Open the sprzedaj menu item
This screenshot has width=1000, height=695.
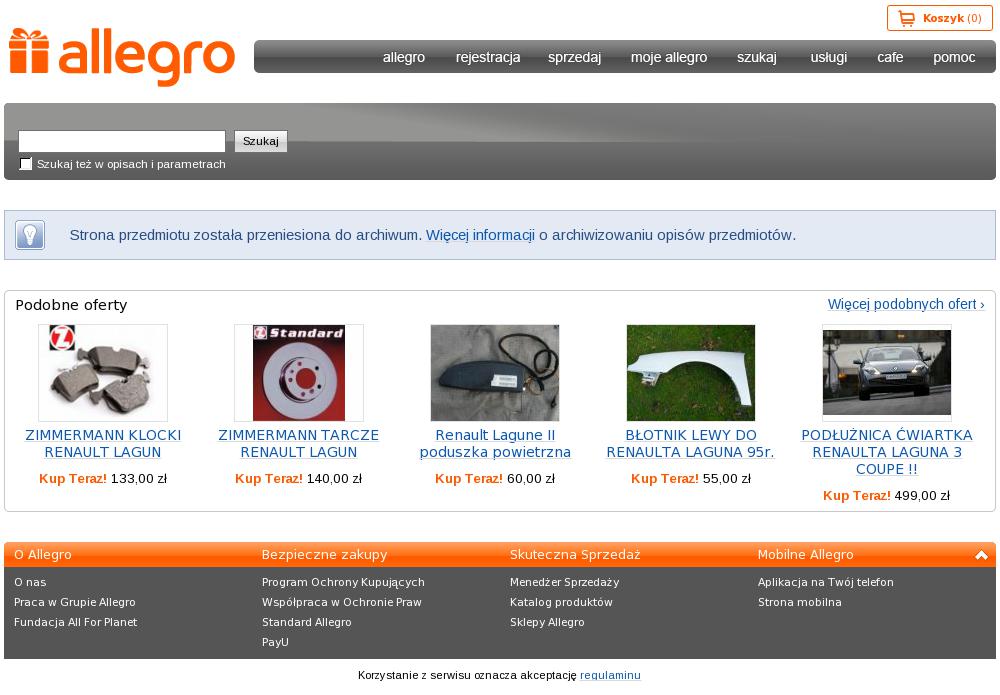click(x=575, y=57)
